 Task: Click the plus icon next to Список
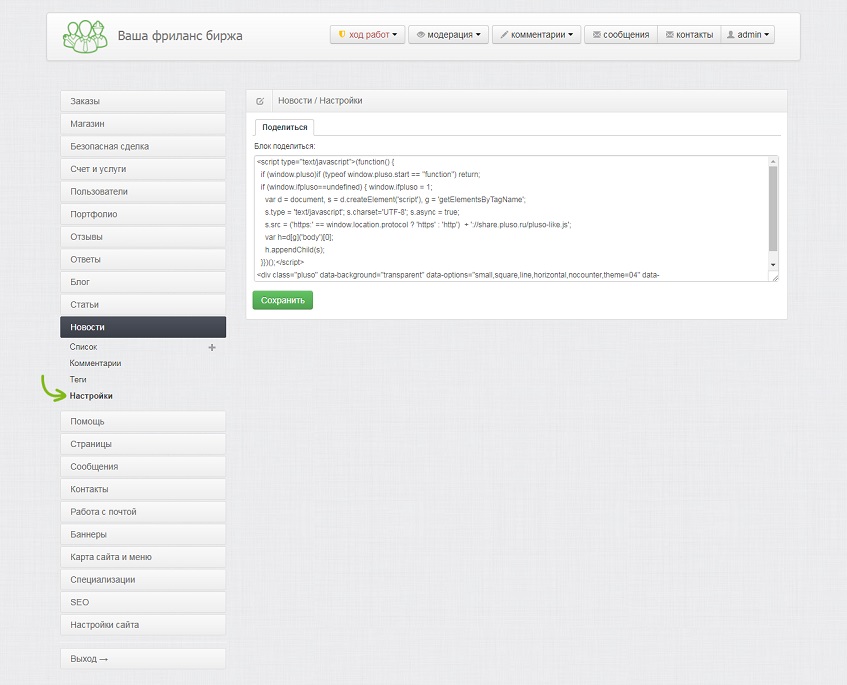[212, 347]
